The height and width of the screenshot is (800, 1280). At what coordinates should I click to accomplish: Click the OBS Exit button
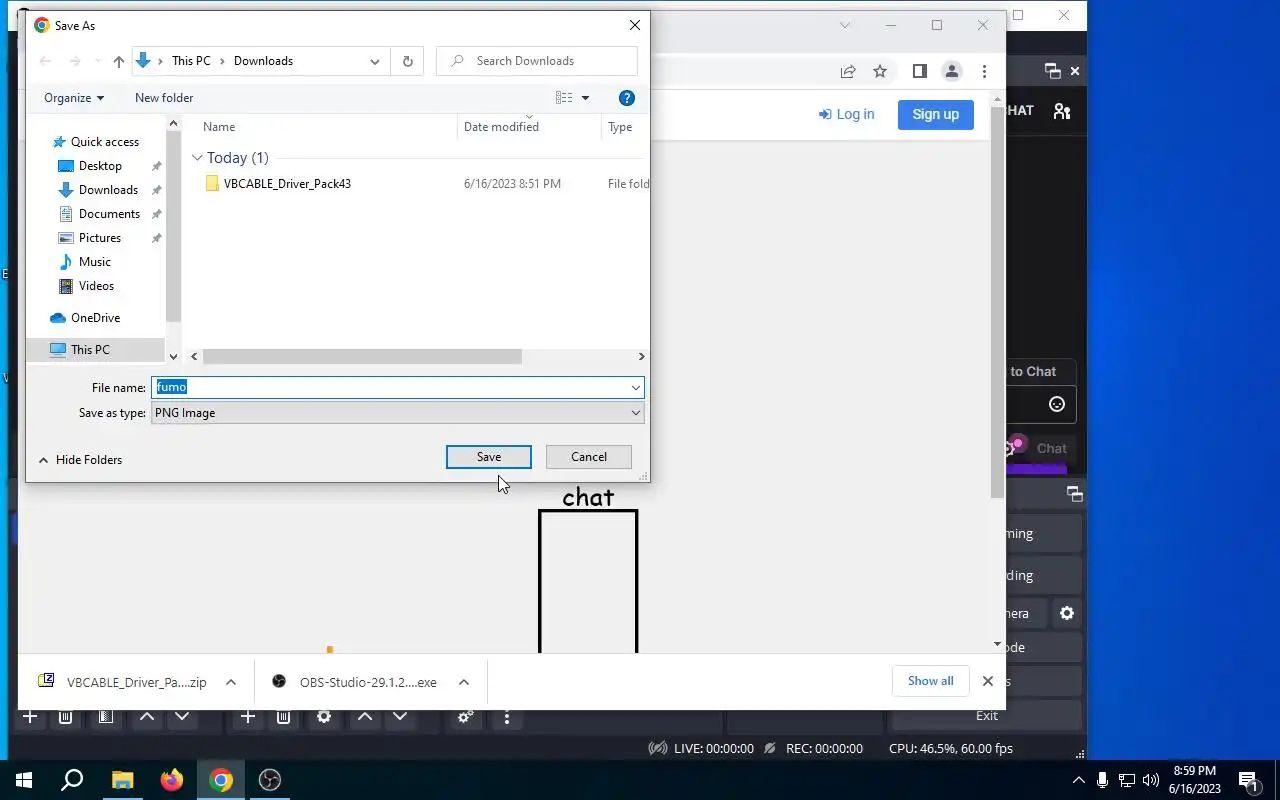pos(987,715)
